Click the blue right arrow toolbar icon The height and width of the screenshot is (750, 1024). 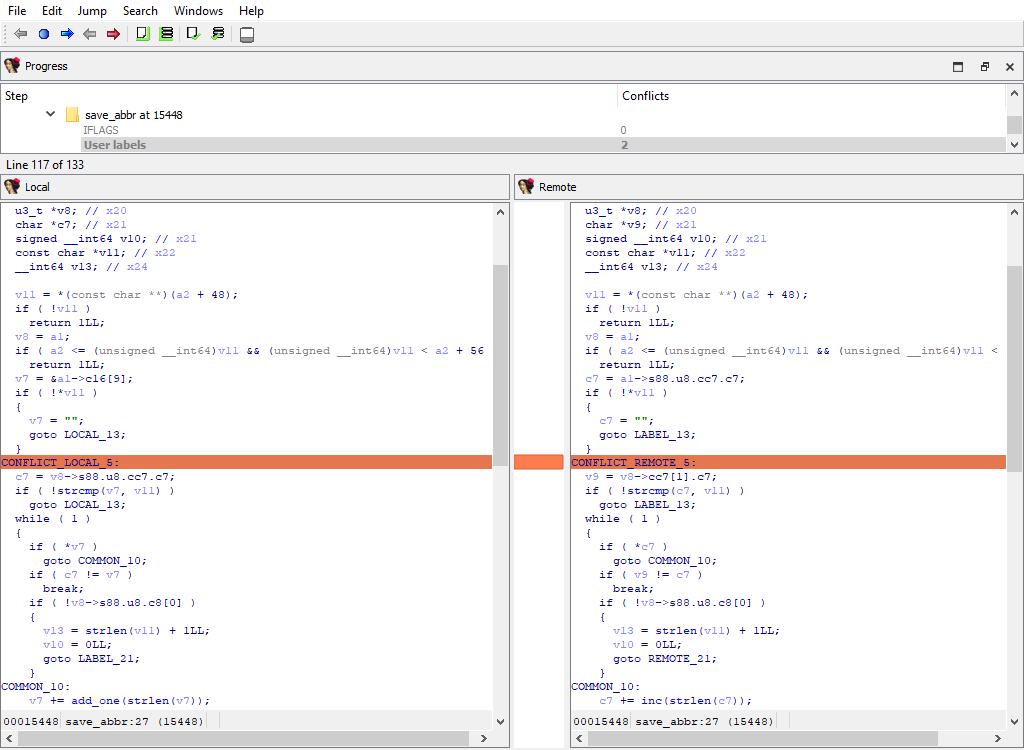67,34
